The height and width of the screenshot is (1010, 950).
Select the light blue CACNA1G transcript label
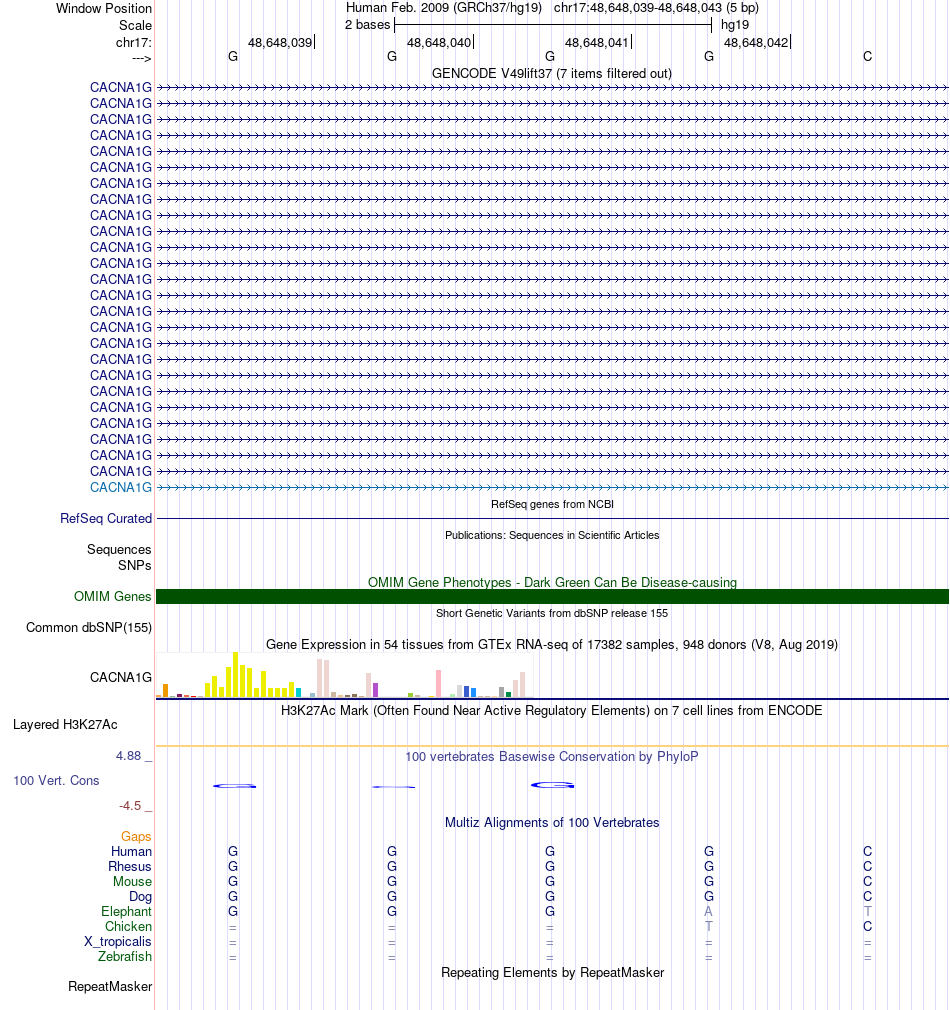121,488
